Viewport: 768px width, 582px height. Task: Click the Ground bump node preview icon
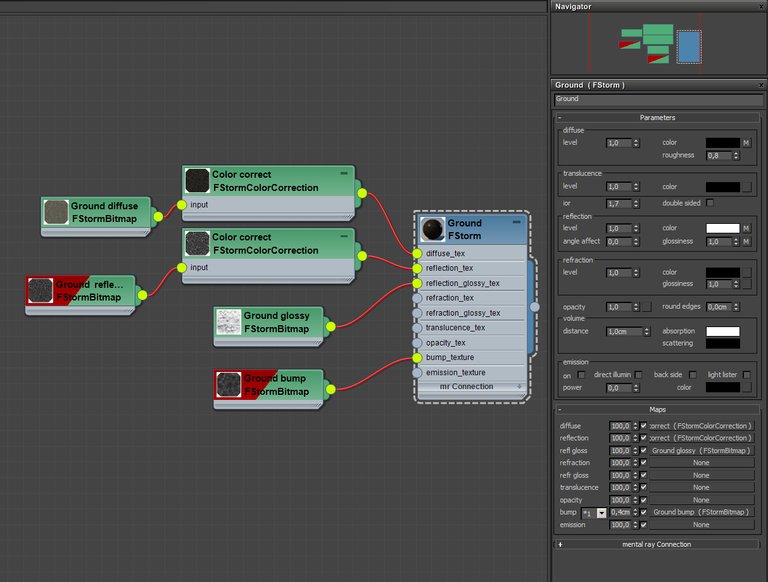click(229, 384)
